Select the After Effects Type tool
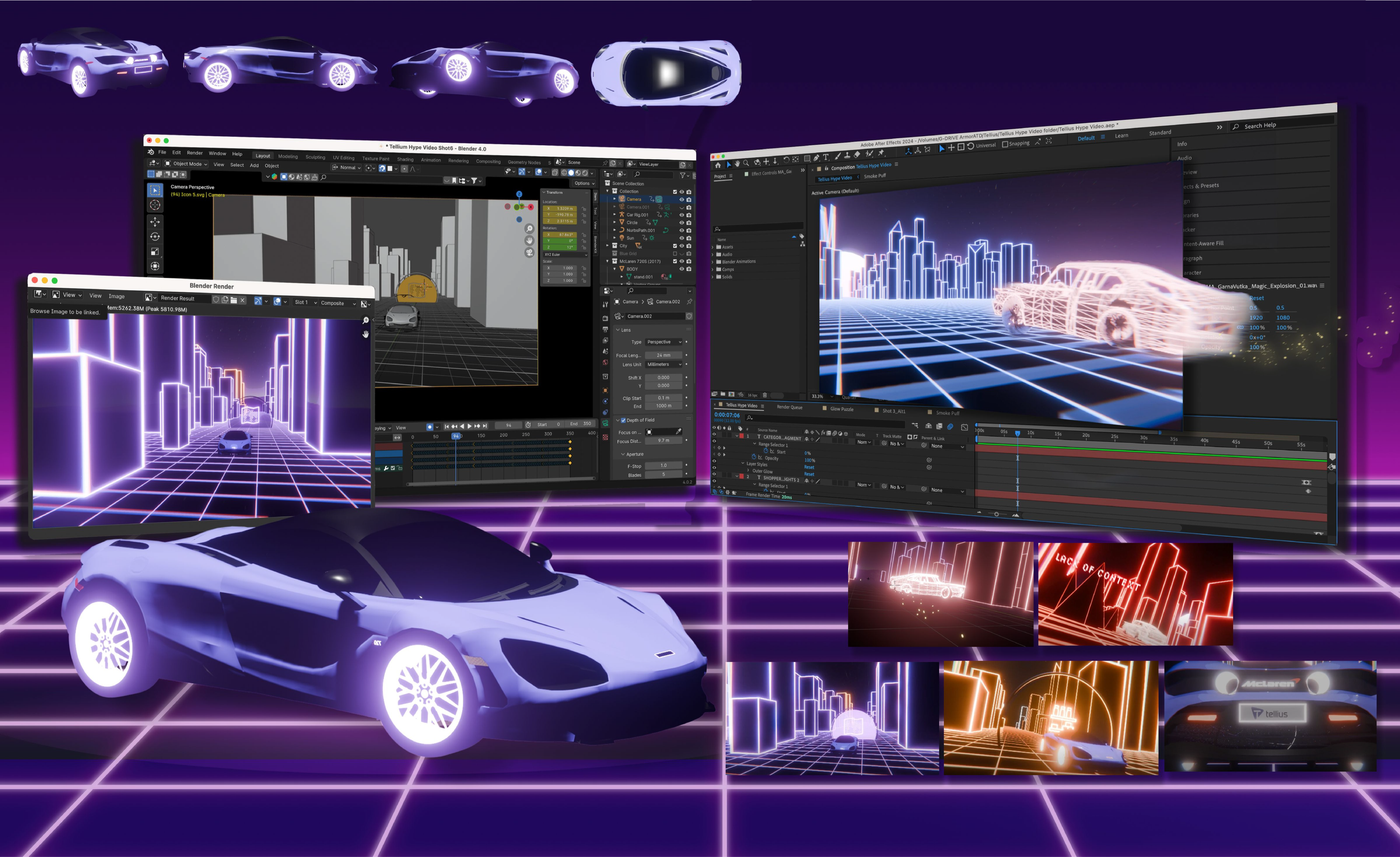The height and width of the screenshot is (857, 1400). tap(826, 157)
